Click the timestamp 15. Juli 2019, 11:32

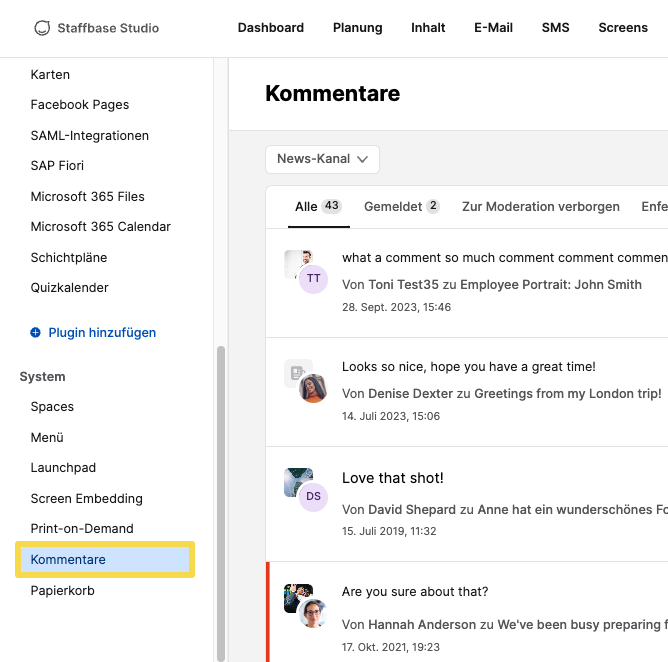point(389,531)
